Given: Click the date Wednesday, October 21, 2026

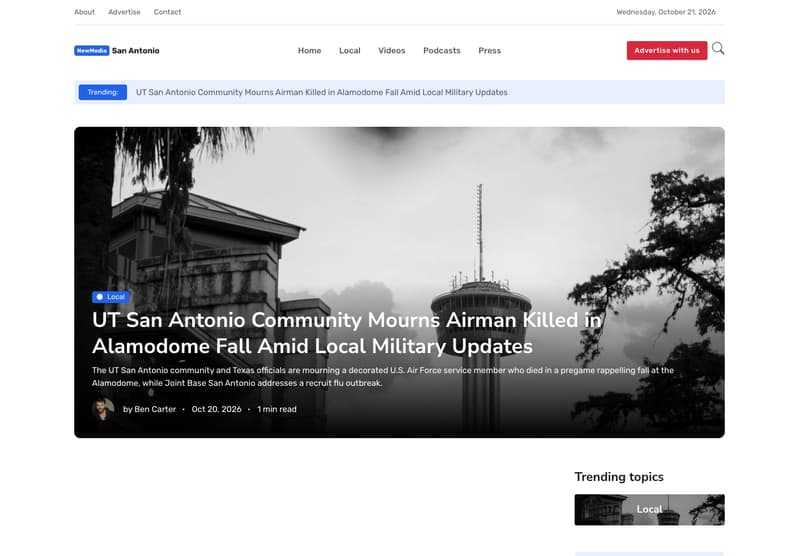Looking at the screenshot, I should (x=666, y=12).
